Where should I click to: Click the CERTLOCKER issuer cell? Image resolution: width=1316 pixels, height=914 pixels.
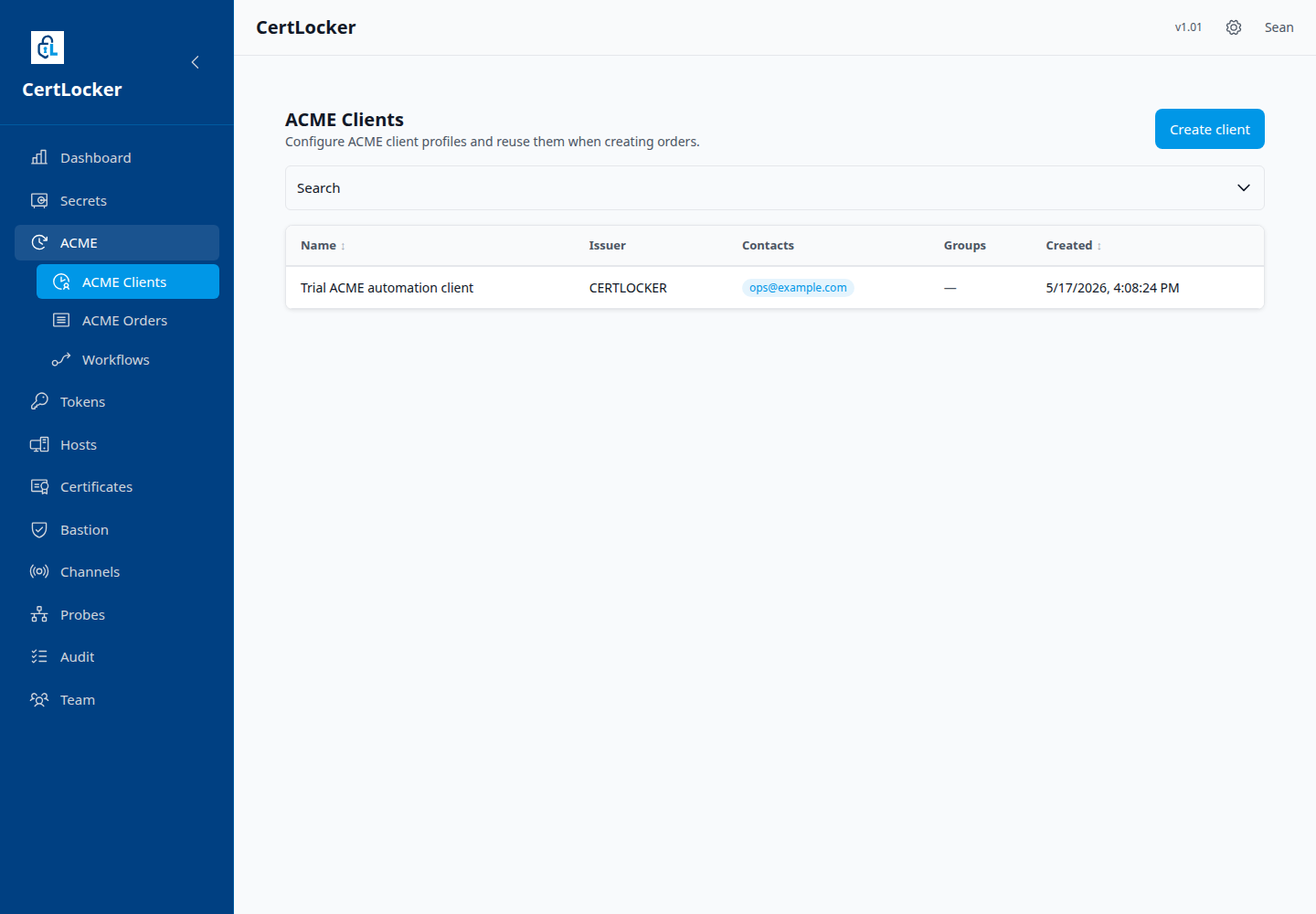628,287
